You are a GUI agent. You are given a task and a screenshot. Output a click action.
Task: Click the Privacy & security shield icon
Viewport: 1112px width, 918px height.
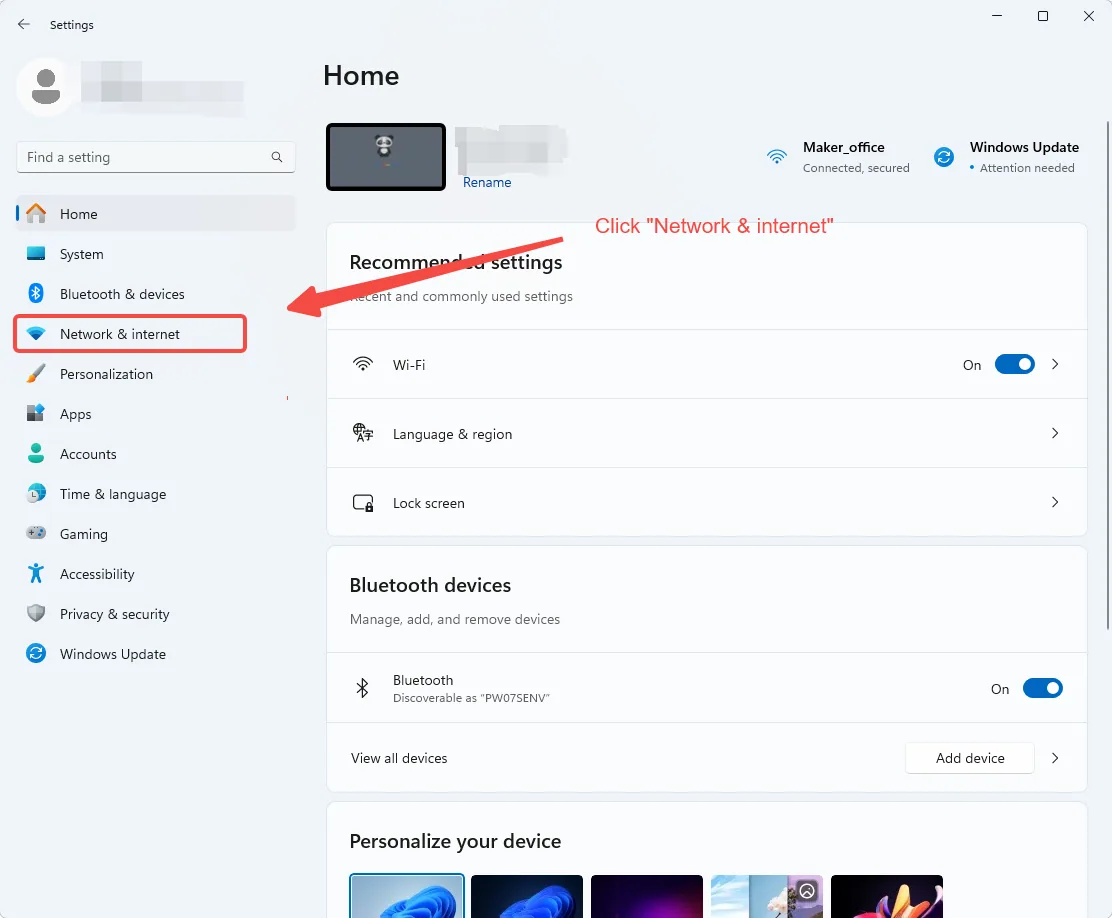pos(35,613)
